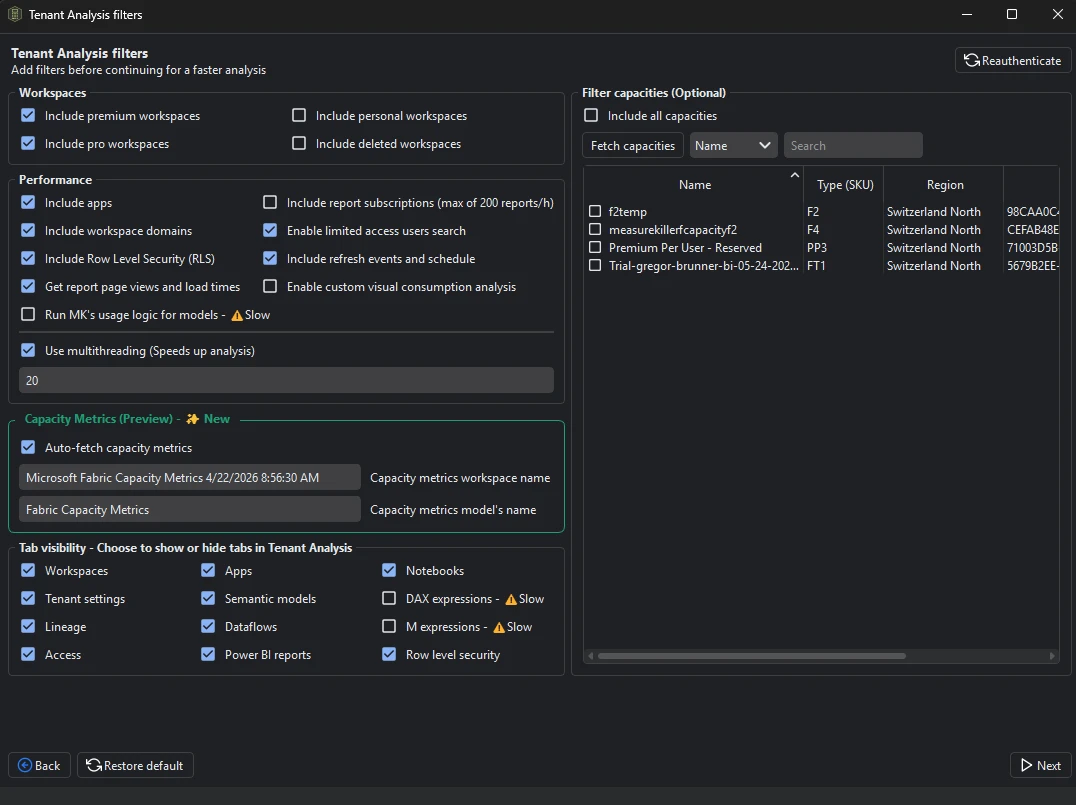
Task: Click the Fabric Capacity Metrics model name field
Action: click(189, 510)
